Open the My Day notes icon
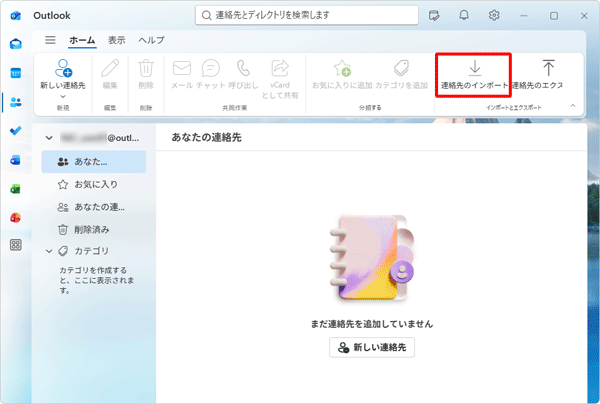This screenshot has width=600, height=404. (434, 16)
